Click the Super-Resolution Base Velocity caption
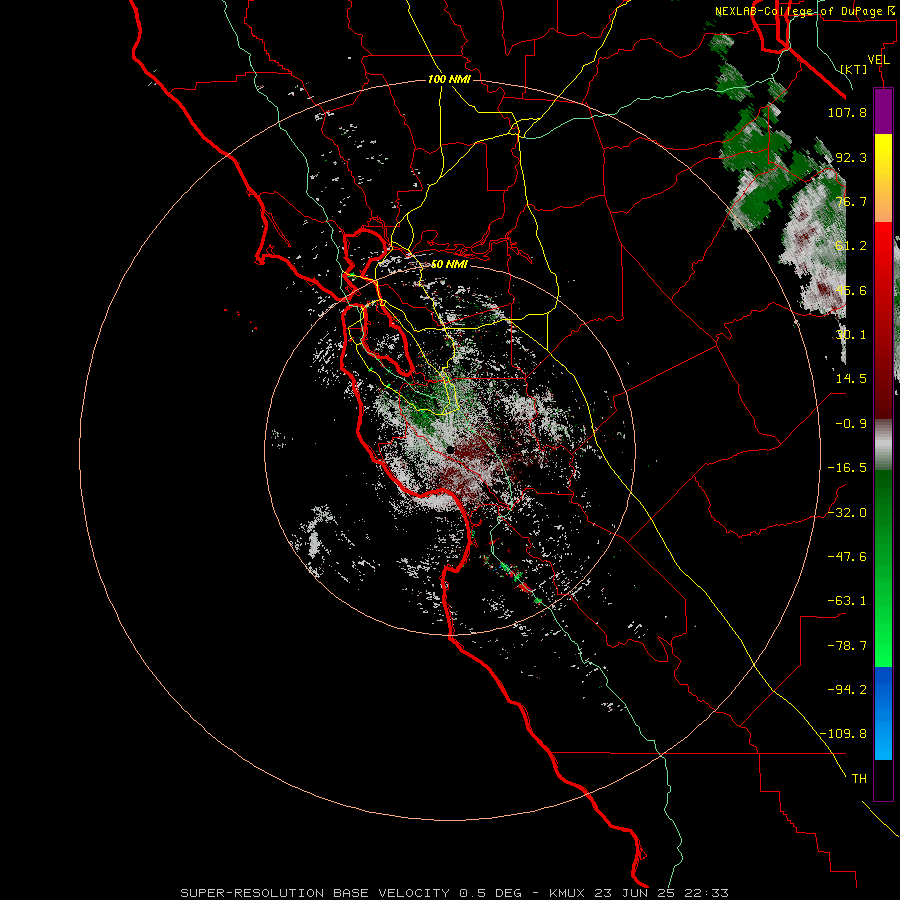 454,893
